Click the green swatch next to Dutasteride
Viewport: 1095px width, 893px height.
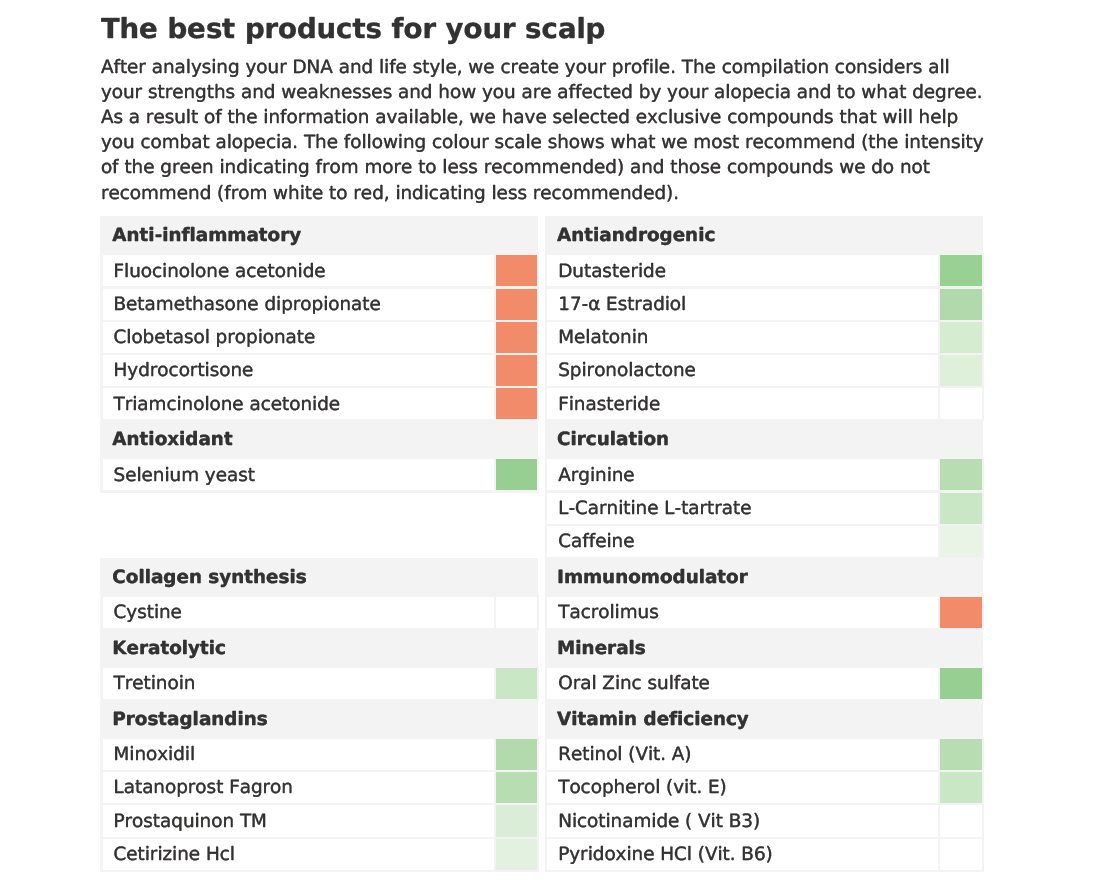[960, 271]
